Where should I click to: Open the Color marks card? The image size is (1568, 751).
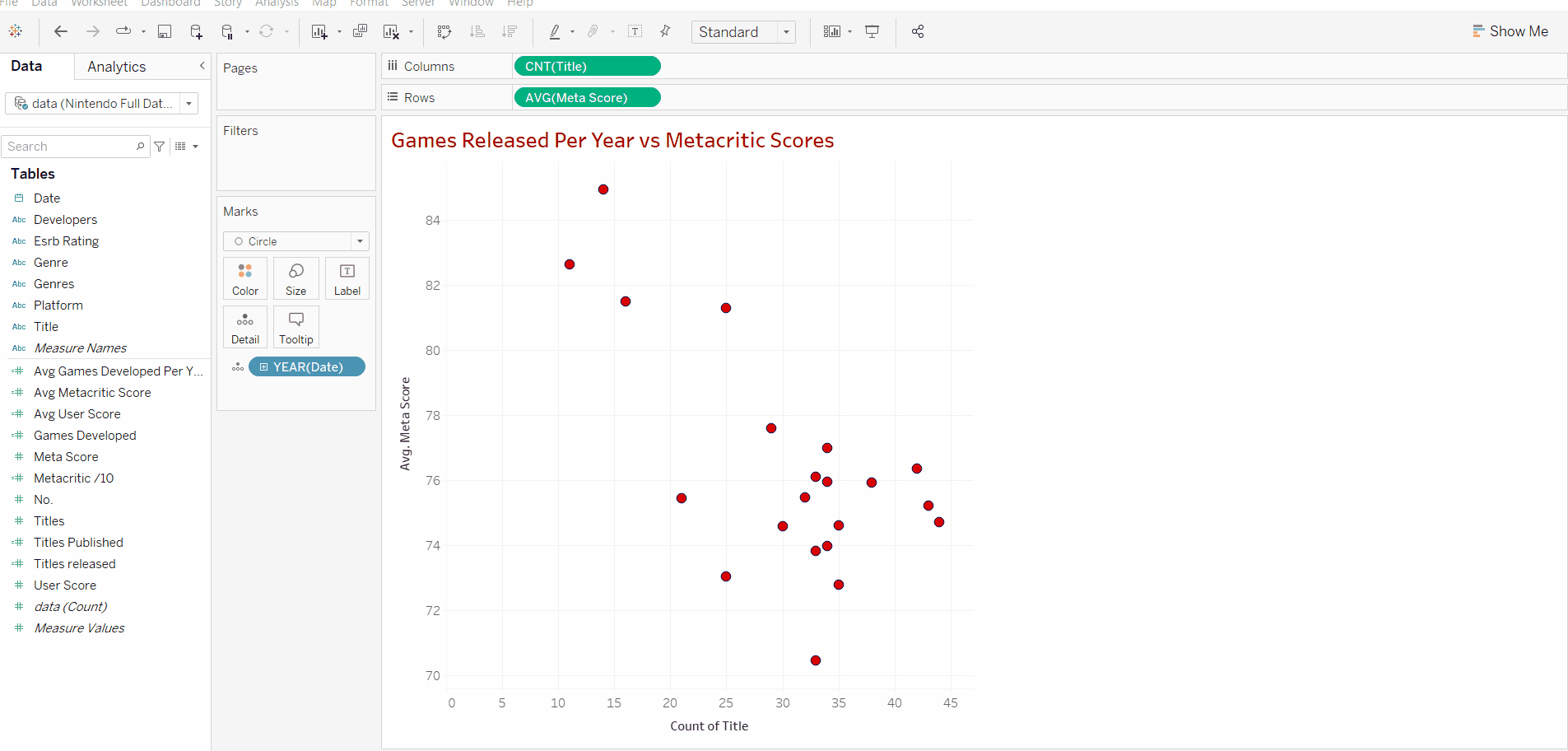point(245,278)
